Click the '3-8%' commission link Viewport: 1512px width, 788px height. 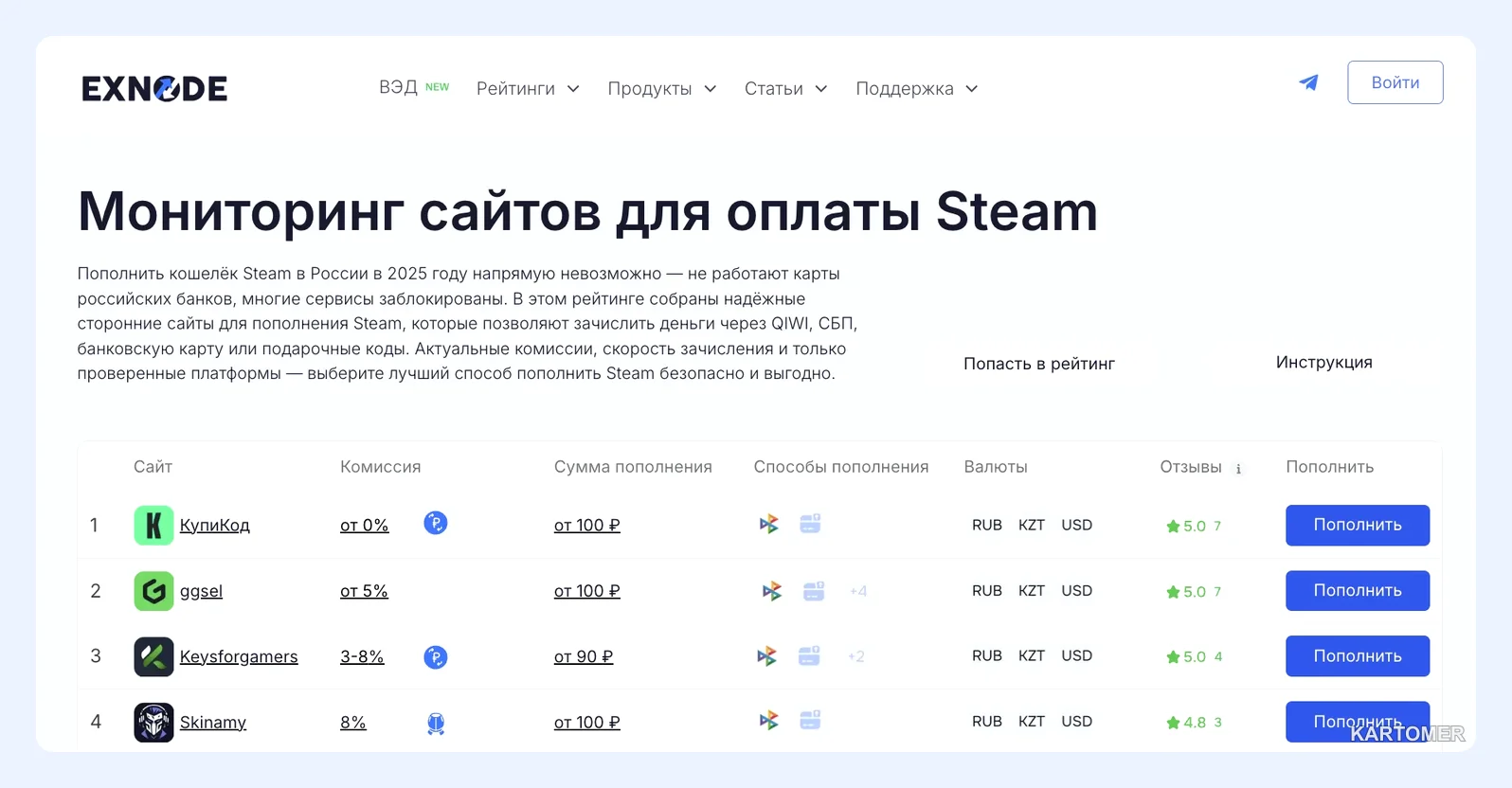pos(362,656)
